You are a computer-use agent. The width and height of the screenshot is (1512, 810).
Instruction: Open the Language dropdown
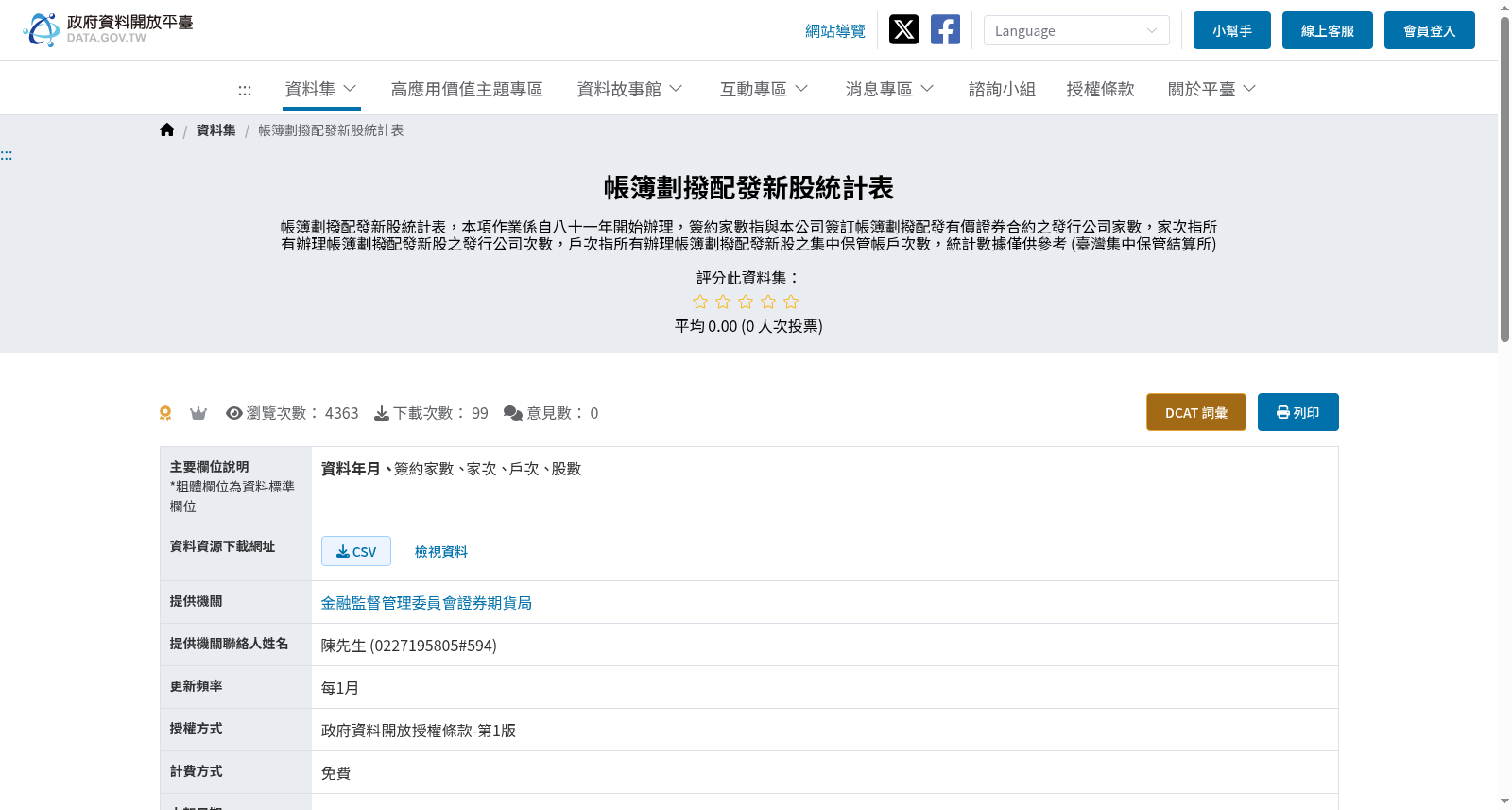[1076, 30]
